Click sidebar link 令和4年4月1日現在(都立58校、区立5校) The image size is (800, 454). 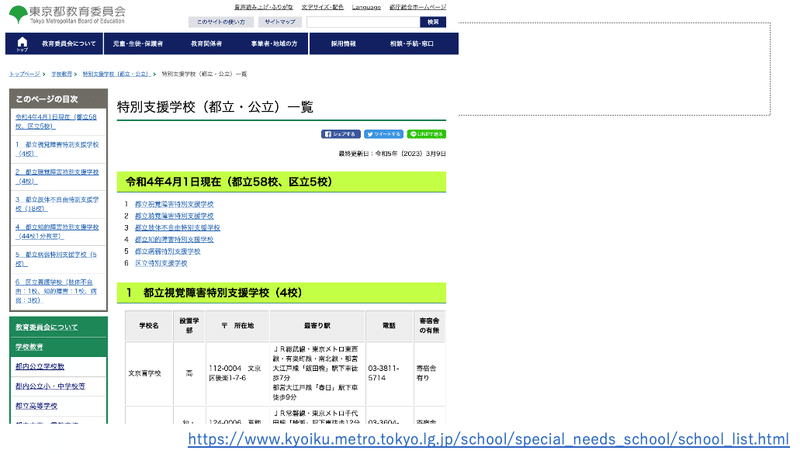pos(56,121)
